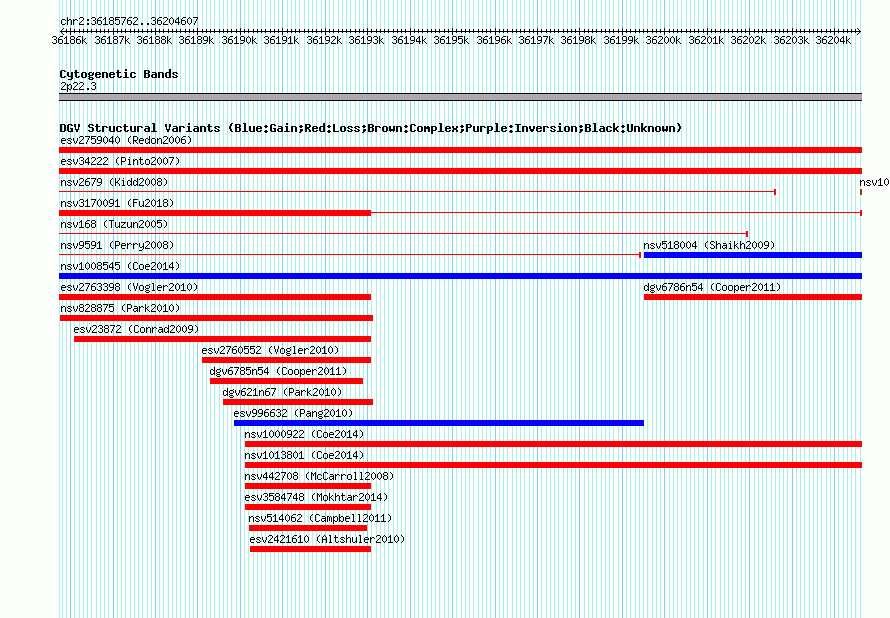Click the blue esv996632 (Pang2010) gain bar
The height and width of the screenshot is (618, 890).
(439, 423)
